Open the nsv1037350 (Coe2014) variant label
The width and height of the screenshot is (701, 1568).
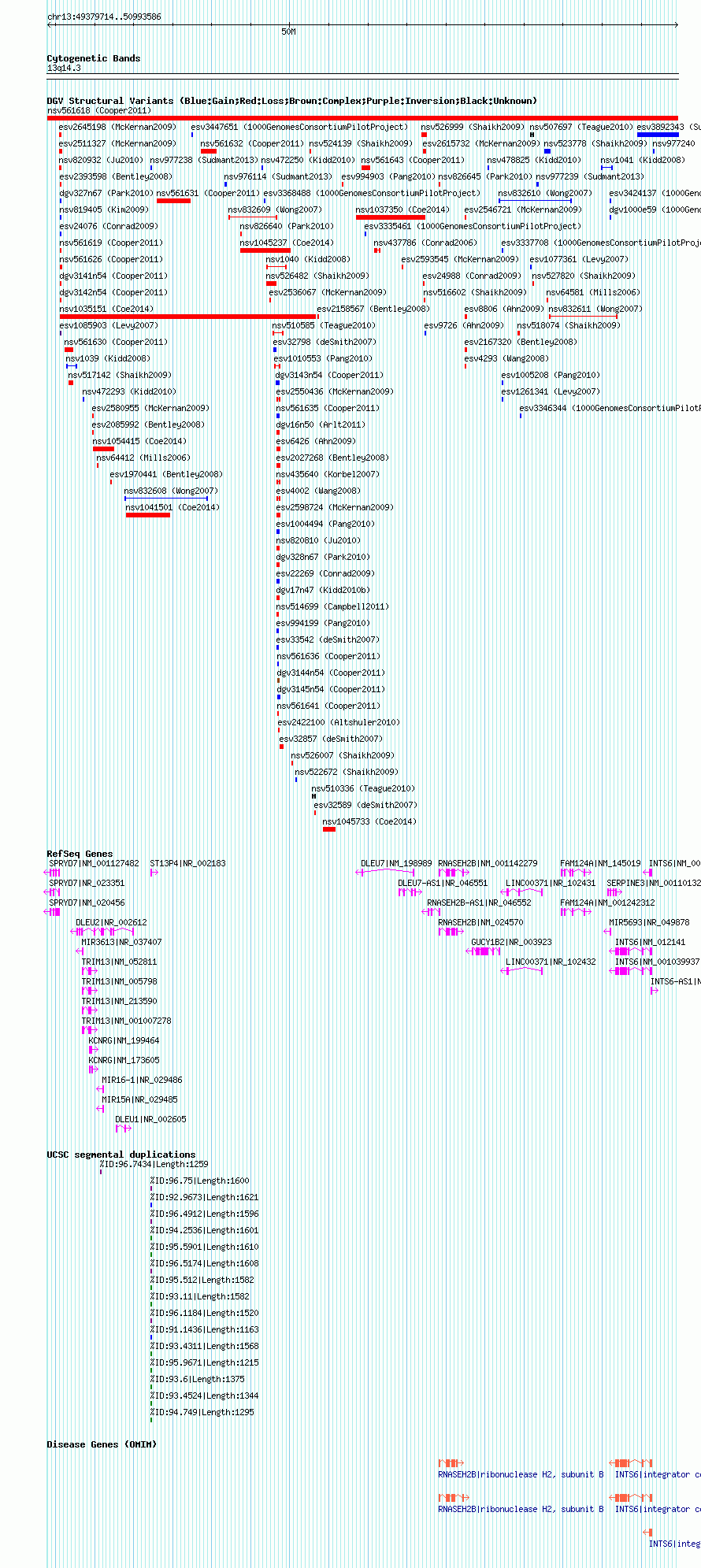(402, 210)
